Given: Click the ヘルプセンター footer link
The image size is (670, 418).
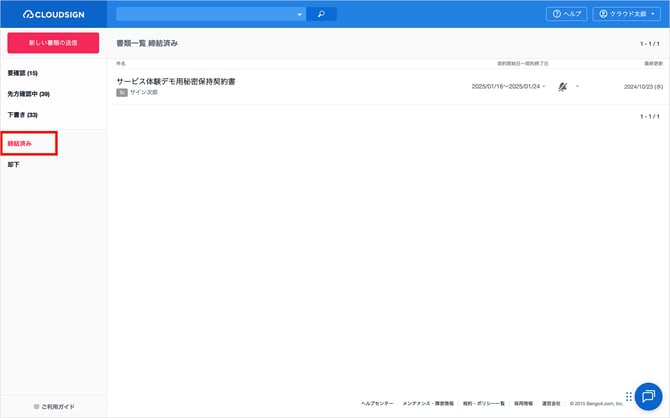Looking at the screenshot, I should click(377, 404).
